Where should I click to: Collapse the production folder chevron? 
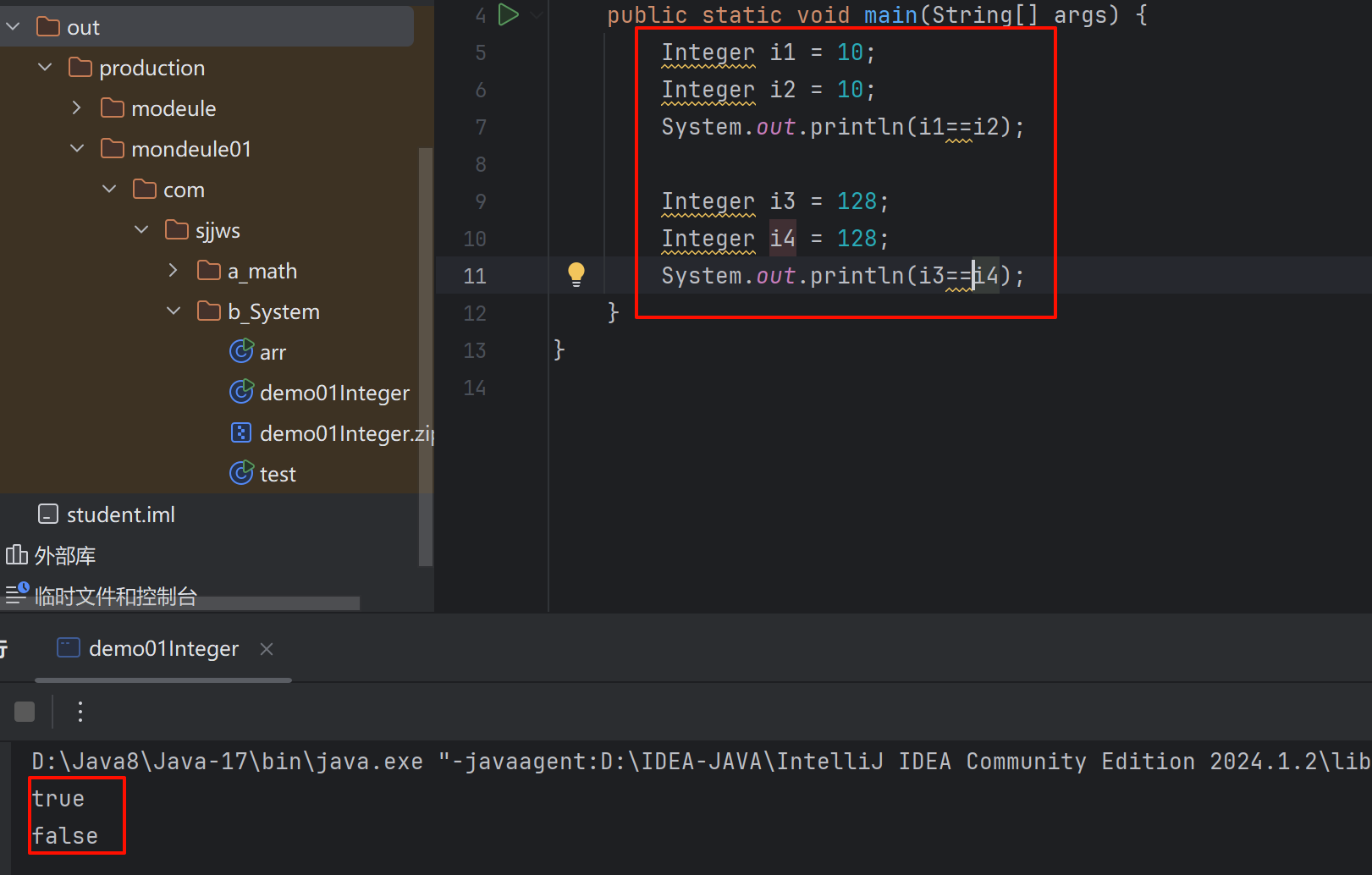pyautogui.click(x=46, y=68)
